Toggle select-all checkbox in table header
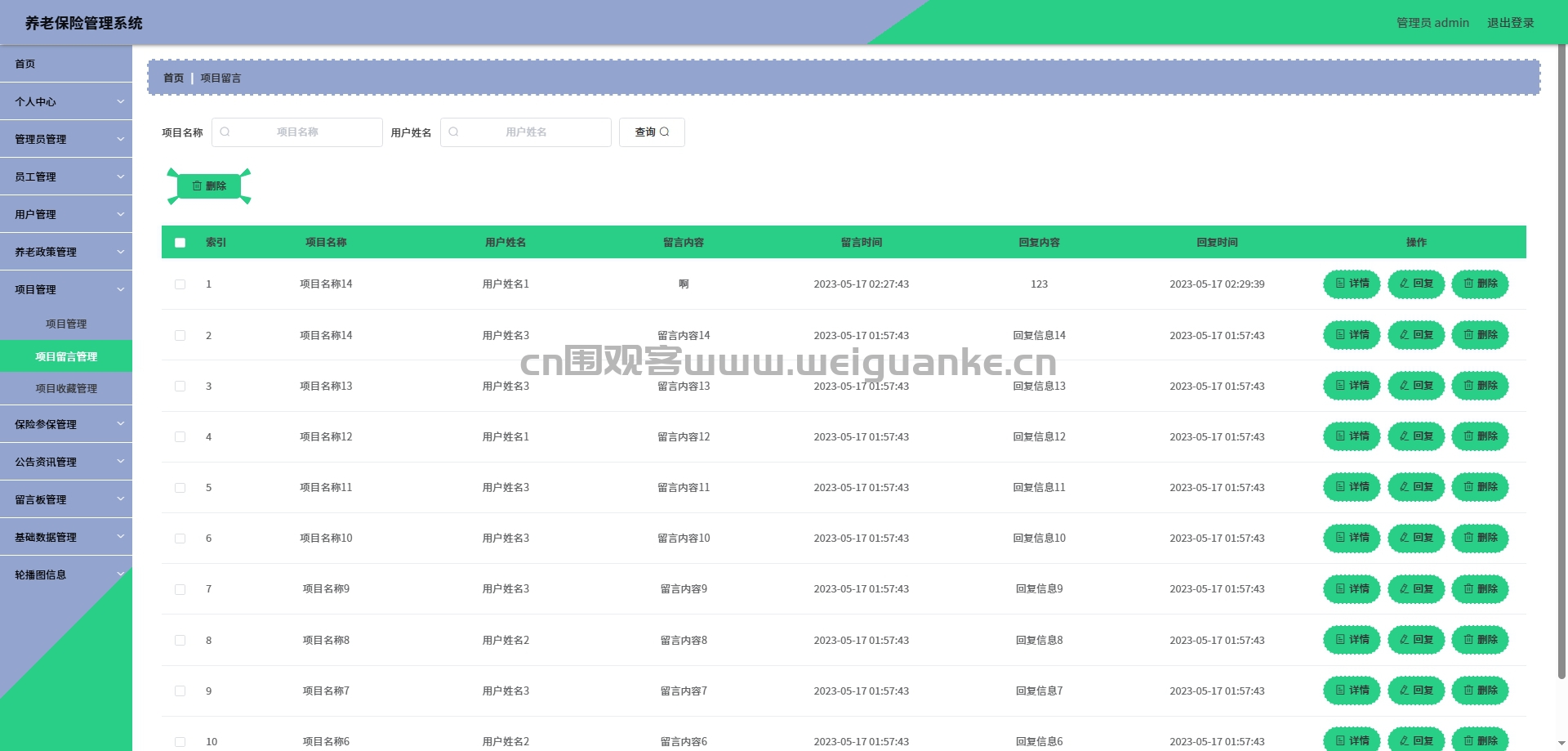This screenshot has width=1568, height=751. click(180, 243)
